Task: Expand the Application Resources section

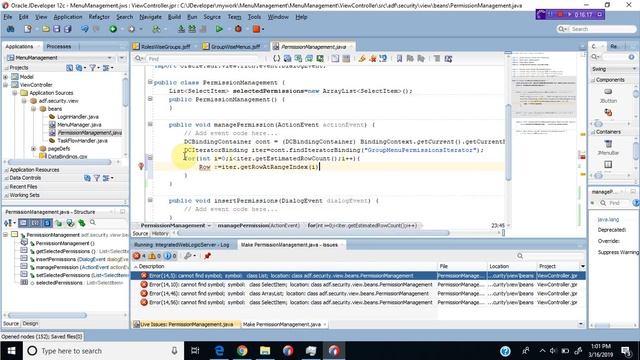Action: click(7, 170)
